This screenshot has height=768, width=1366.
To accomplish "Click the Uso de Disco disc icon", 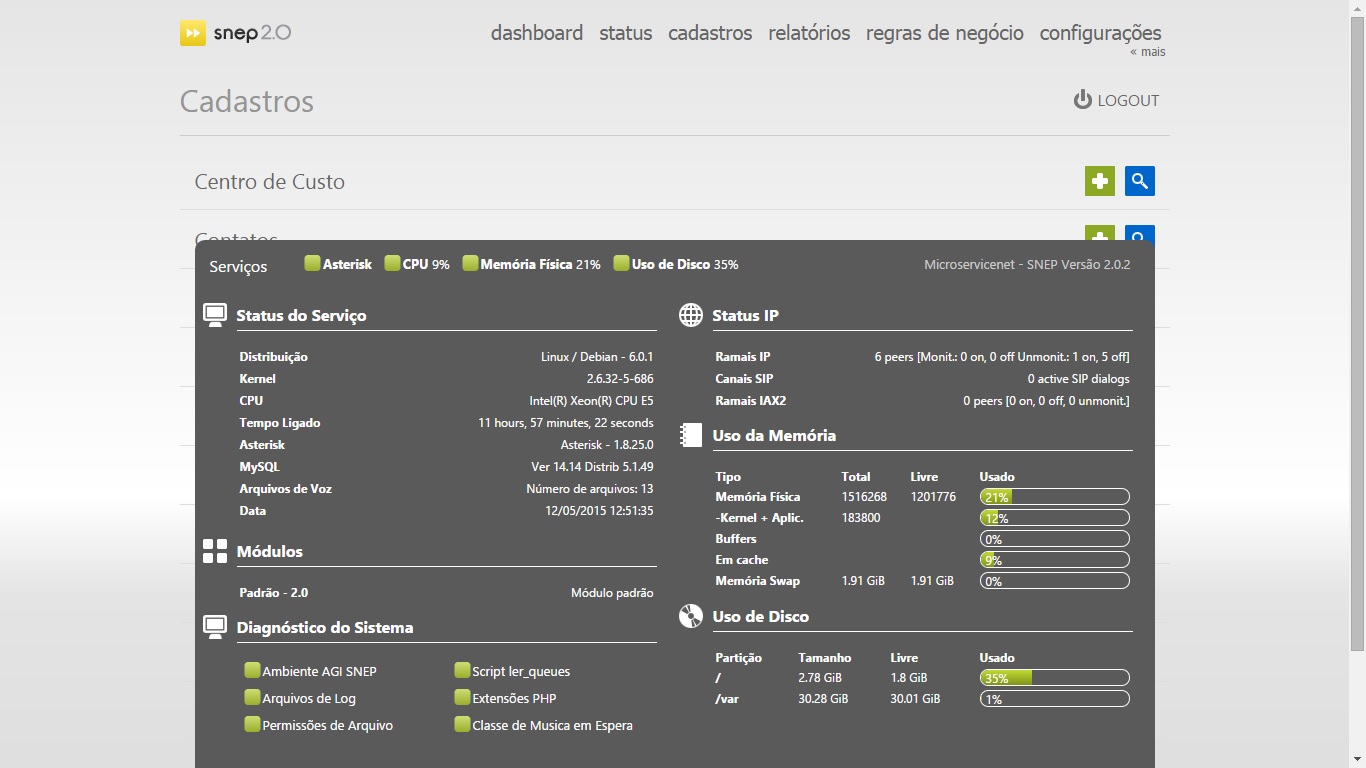I will click(x=691, y=616).
